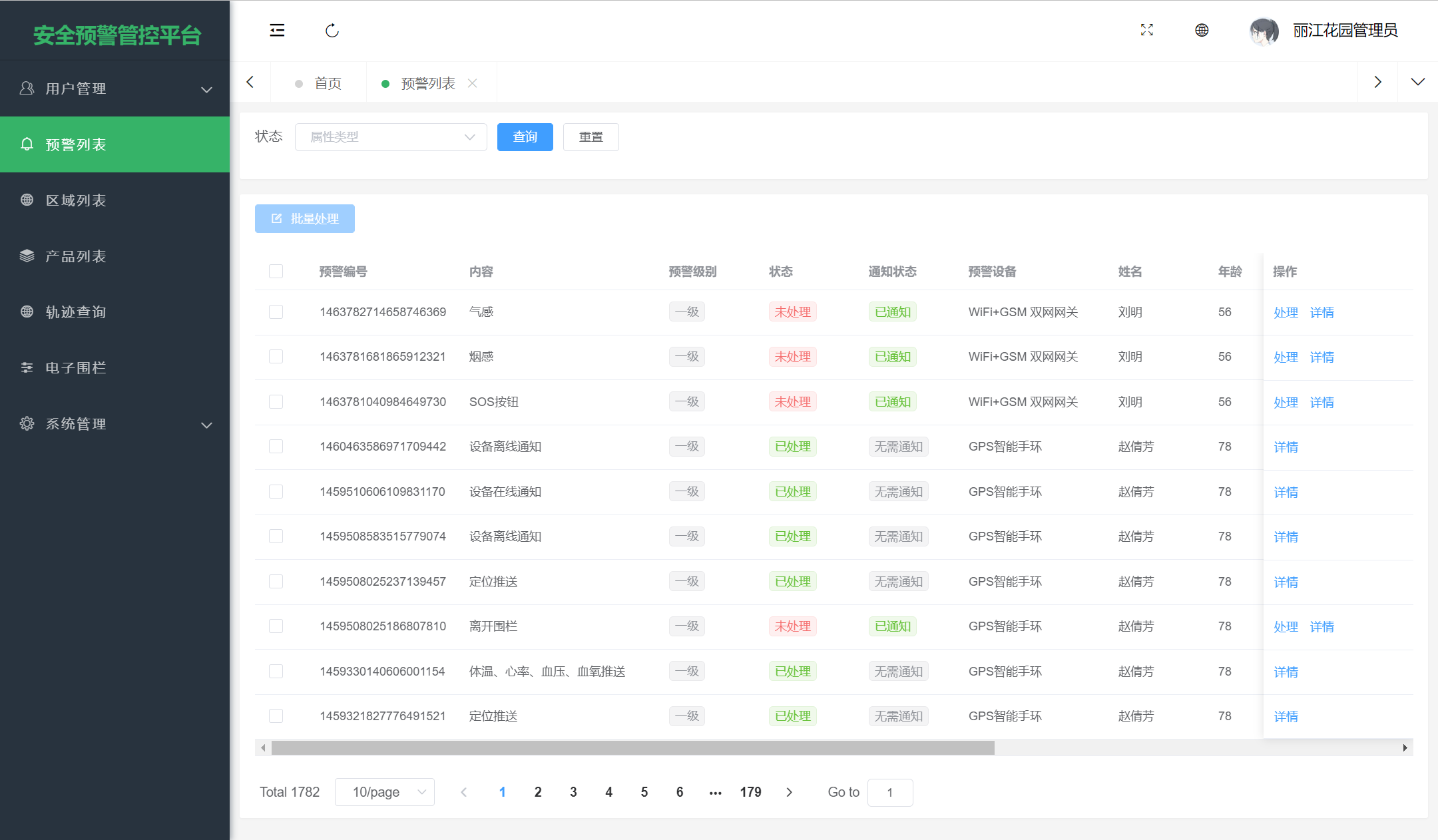Click 处理 on the 烟感 alert row
The width and height of the screenshot is (1438, 840).
point(1286,357)
